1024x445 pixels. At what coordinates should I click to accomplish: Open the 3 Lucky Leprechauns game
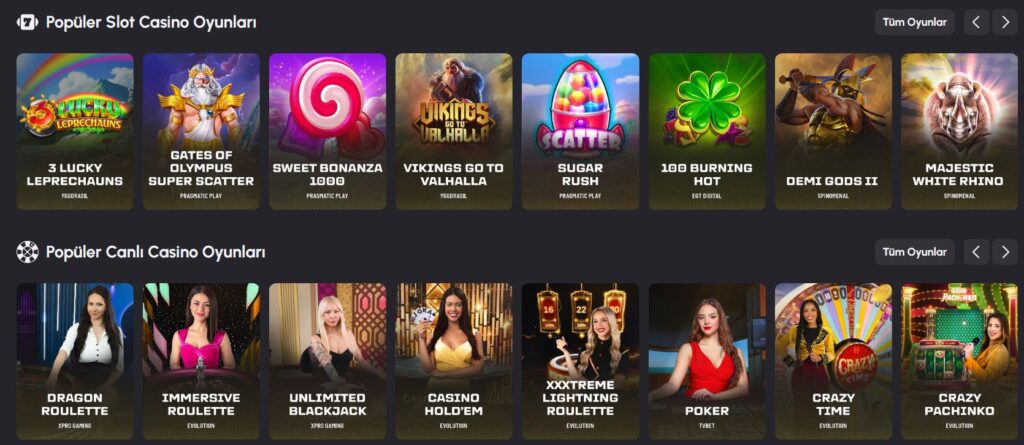[75, 131]
